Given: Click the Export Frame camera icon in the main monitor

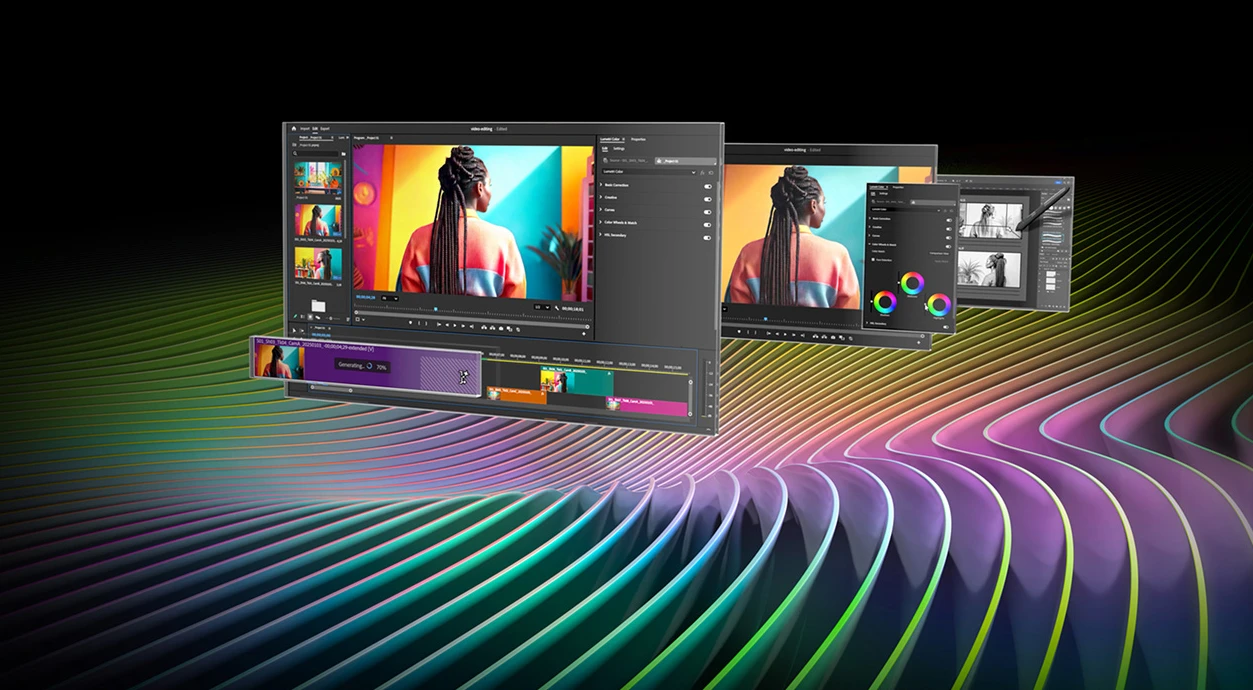Looking at the screenshot, I should tap(501, 328).
